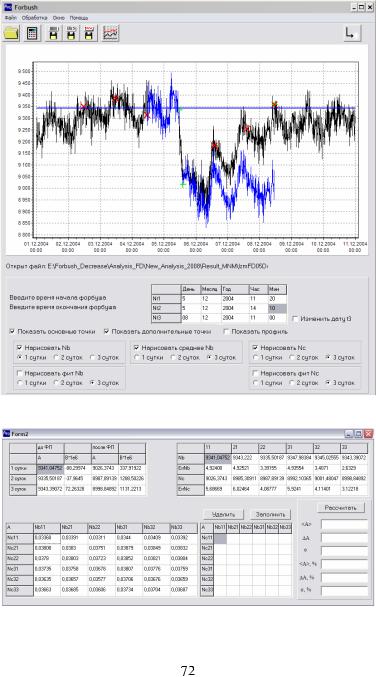Click Мин cell 20 in Nt1 row
The width and height of the screenshot is (376, 677).
point(277,299)
